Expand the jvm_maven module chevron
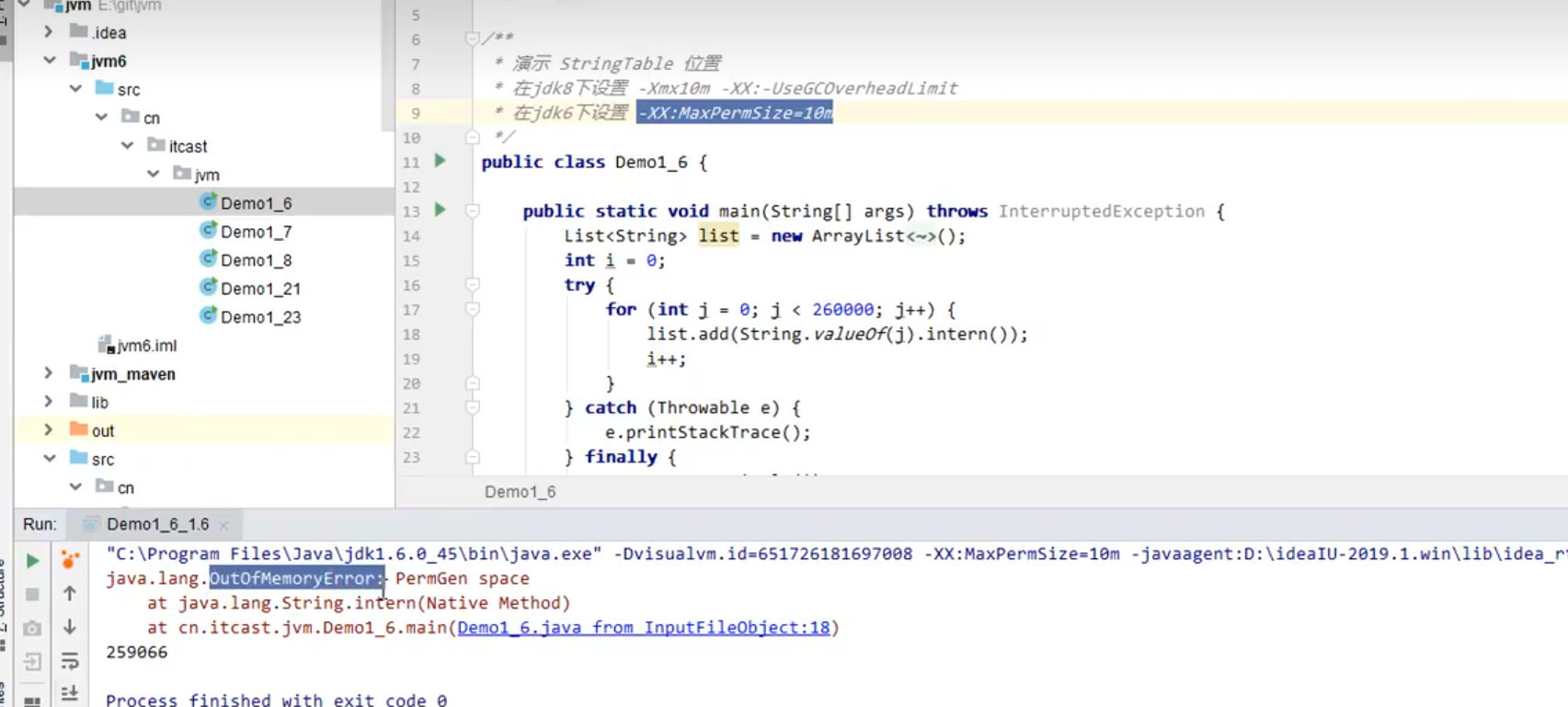1568x707 pixels. 49,373
